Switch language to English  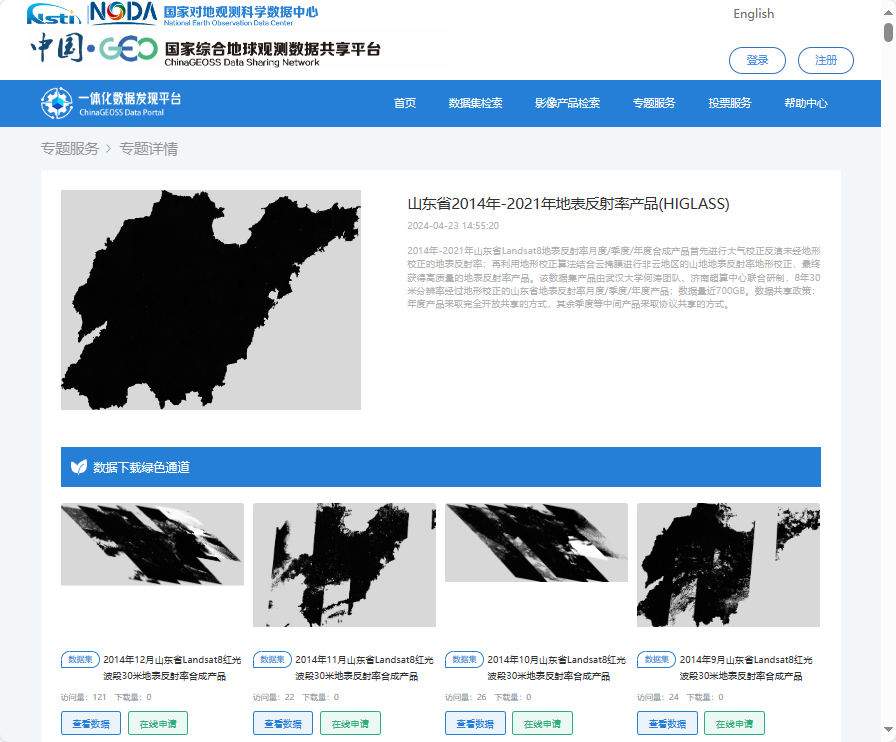(x=753, y=14)
